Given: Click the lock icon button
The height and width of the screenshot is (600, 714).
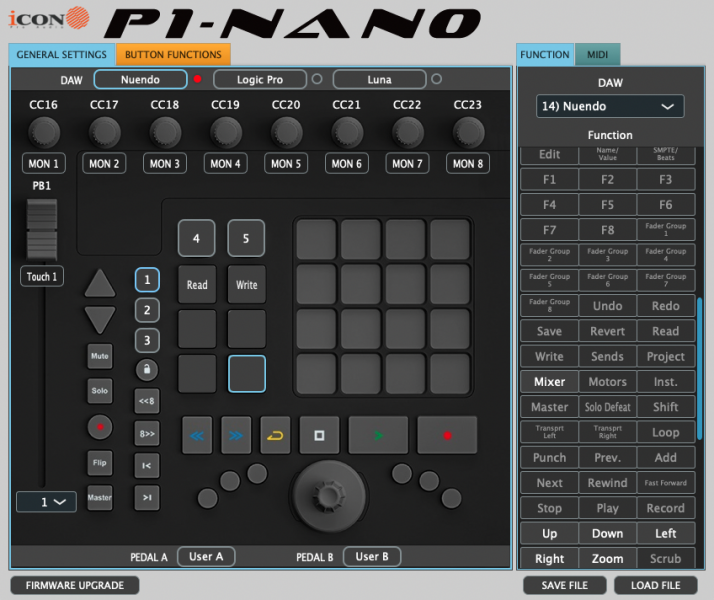Looking at the screenshot, I should 147,369.
